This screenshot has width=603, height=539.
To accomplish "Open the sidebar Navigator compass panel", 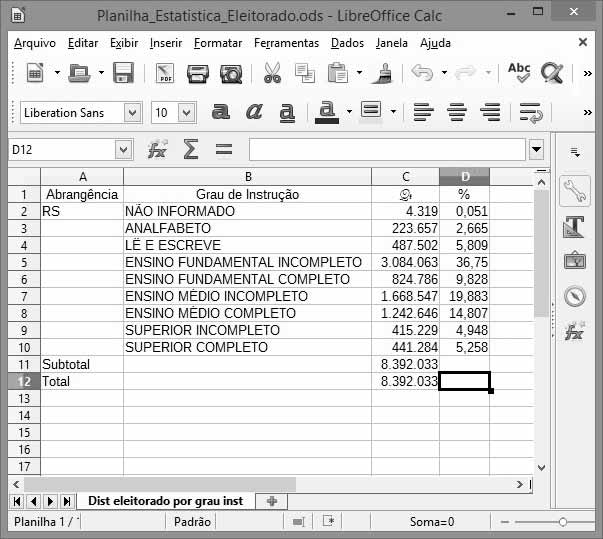I will (575, 296).
